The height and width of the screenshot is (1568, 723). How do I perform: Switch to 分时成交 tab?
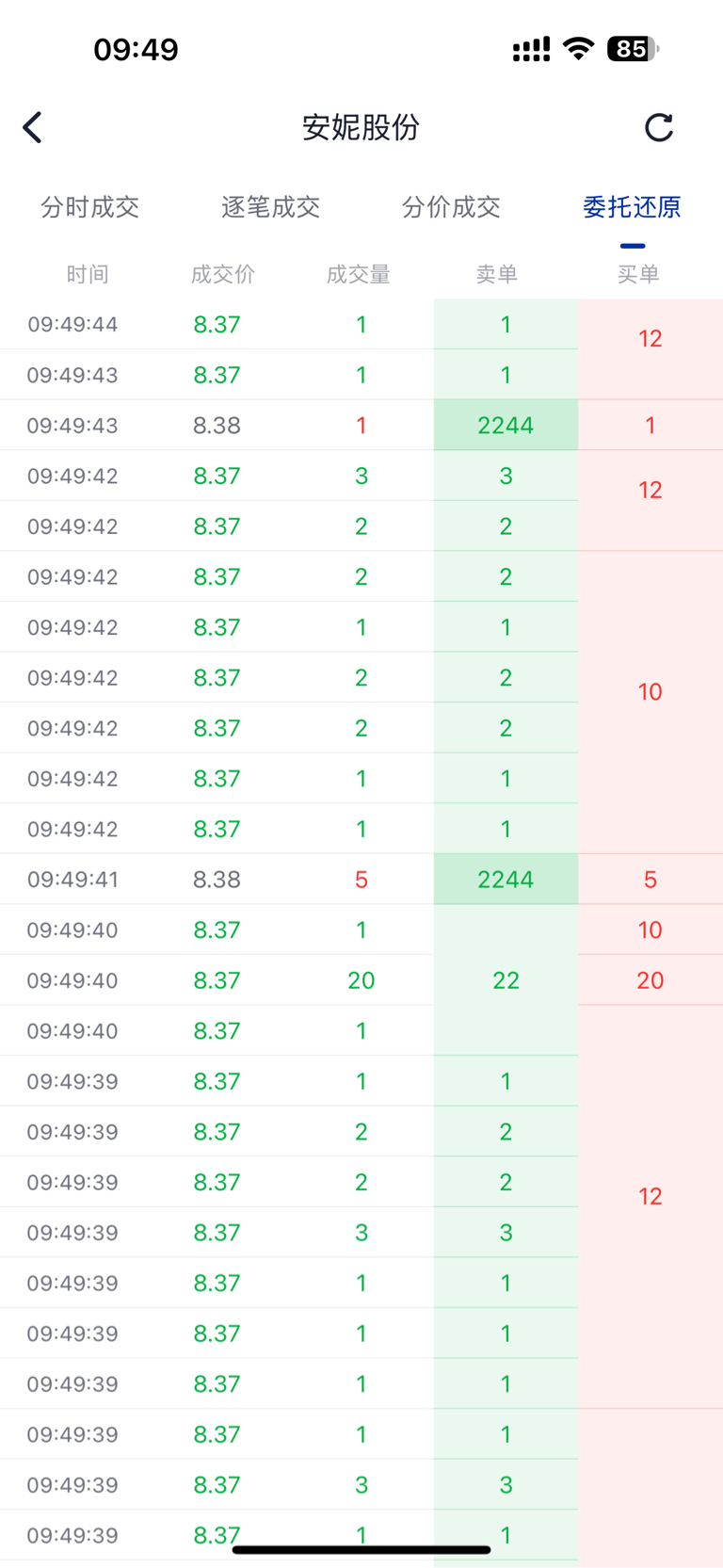pos(89,207)
